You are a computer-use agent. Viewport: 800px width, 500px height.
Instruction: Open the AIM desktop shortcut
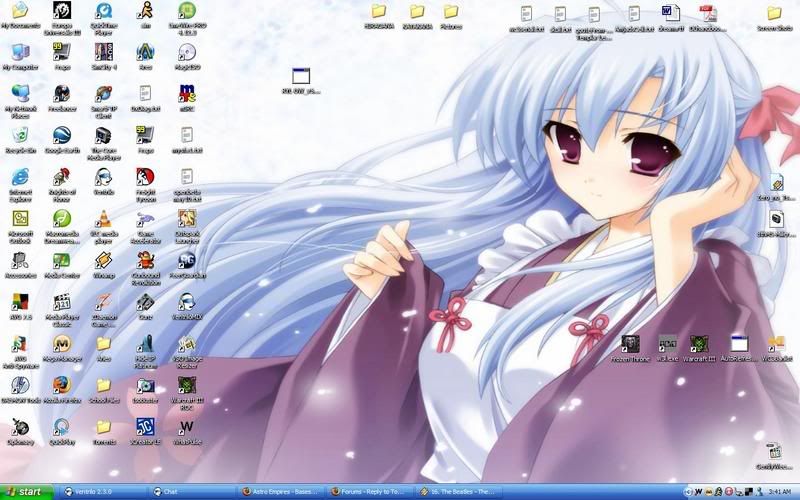[x=145, y=12]
